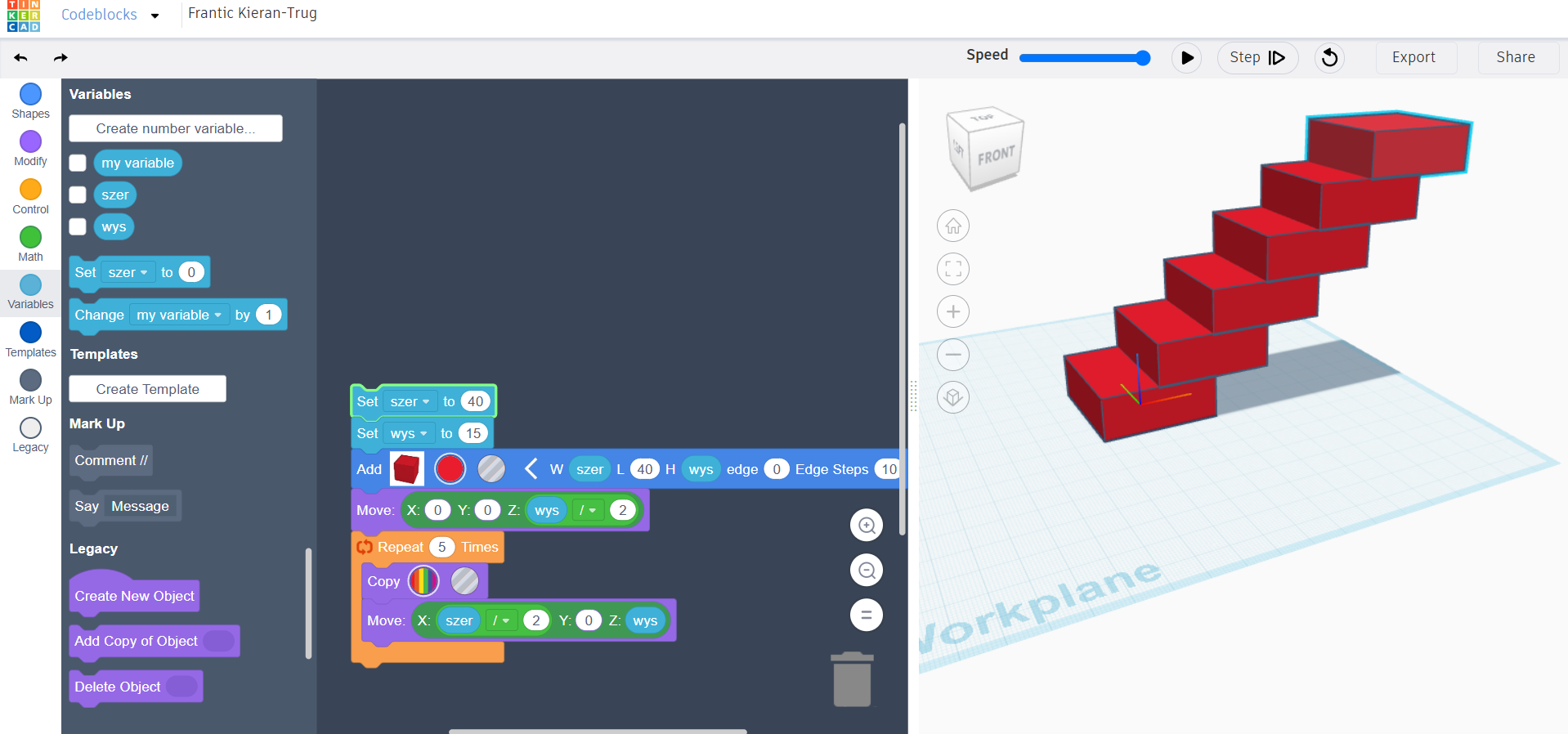Edit the value 40 in Set szer block
This screenshot has width=1568, height=734.
tap(475, 401)
